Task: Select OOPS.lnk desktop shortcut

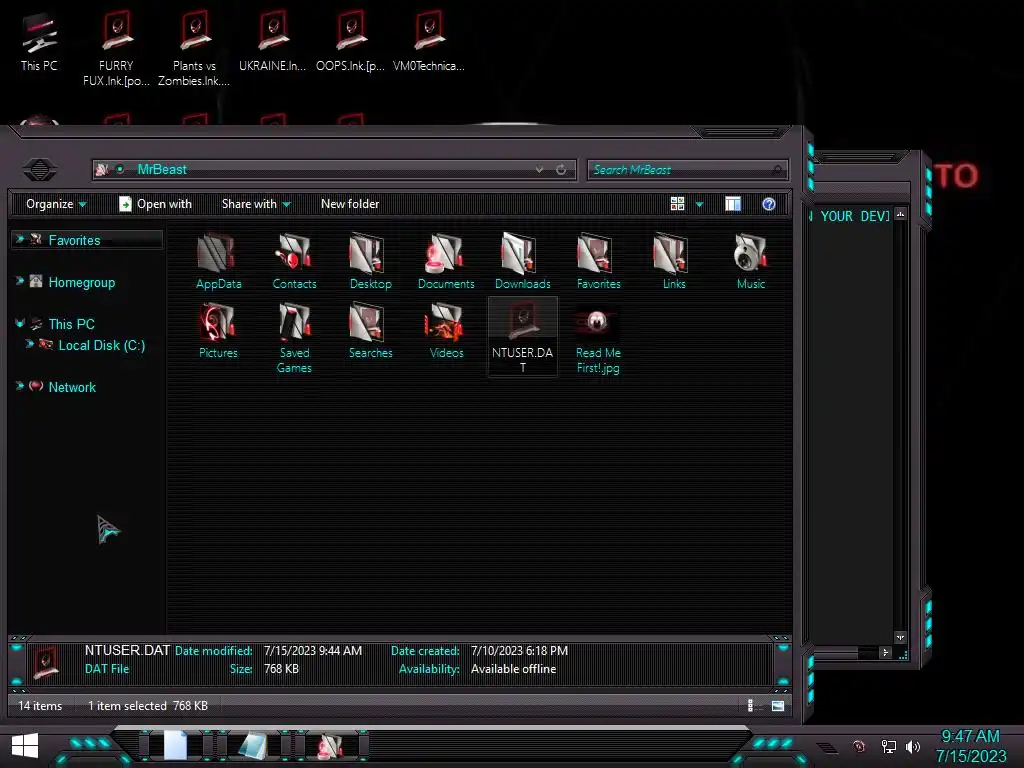Action: pyautogui.click(x=350, y=41)
